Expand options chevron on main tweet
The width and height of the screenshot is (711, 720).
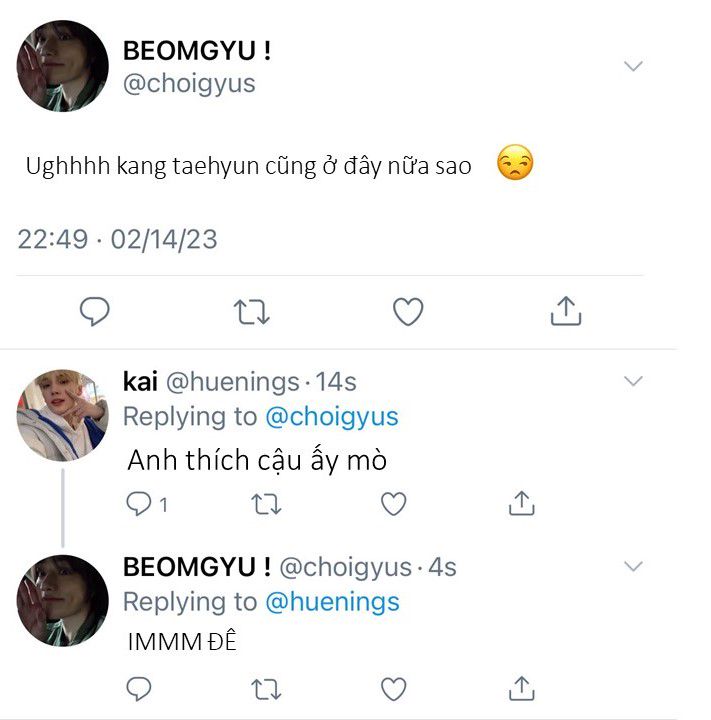(x=633, y=66)
